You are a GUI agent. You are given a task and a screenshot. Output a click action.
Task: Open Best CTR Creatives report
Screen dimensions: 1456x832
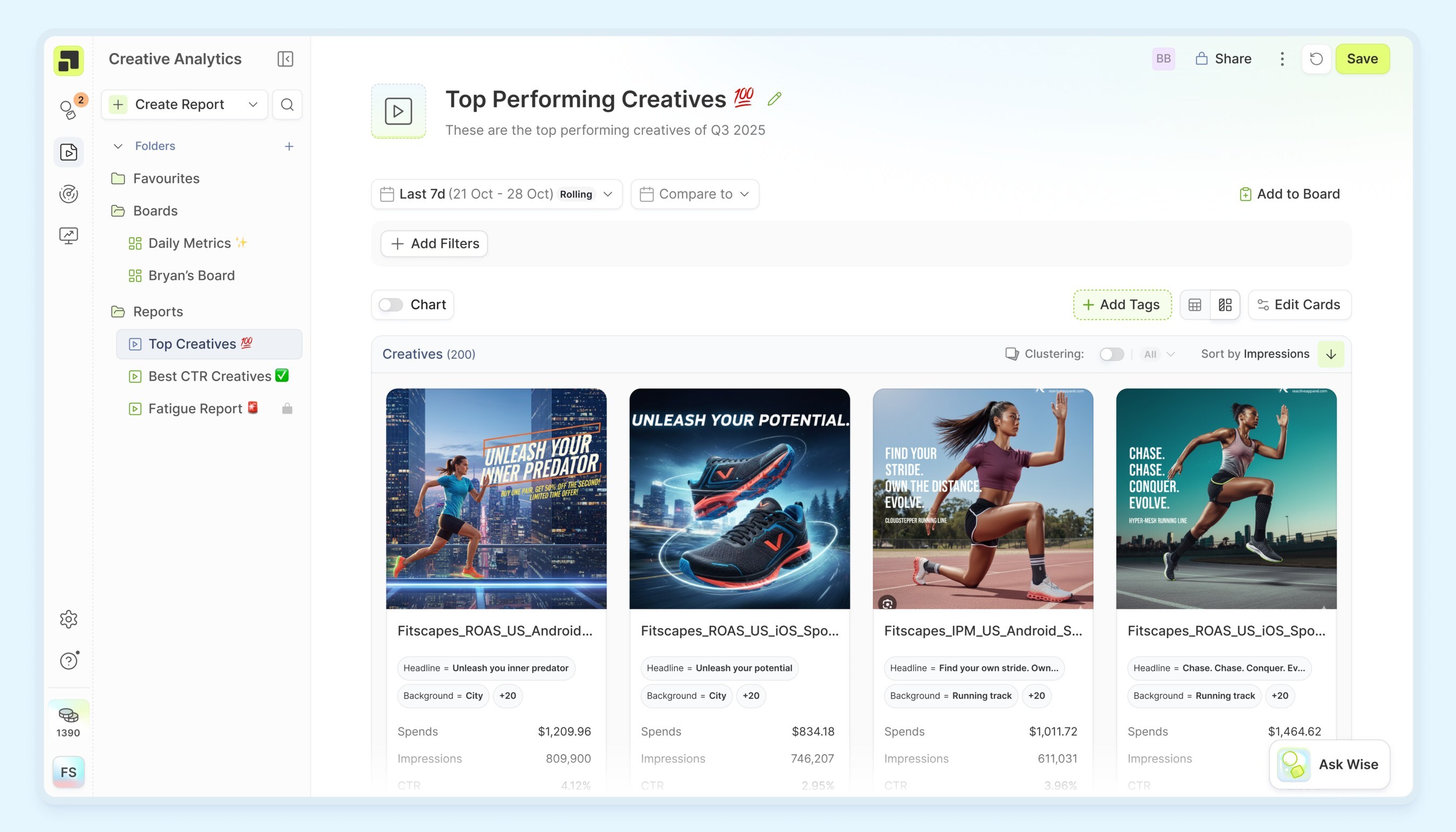point(210,376)
